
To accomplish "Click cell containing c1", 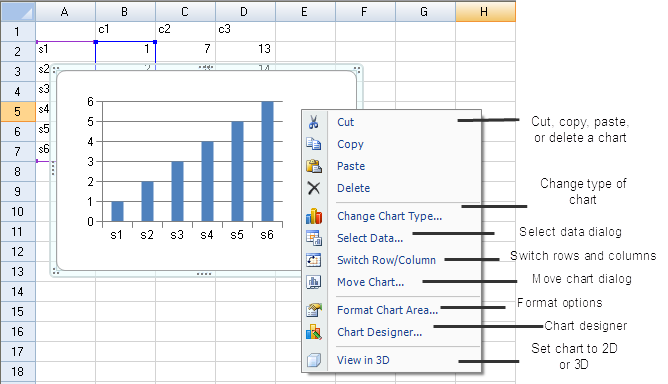I will pyautogui.click(x=125, y=32).
